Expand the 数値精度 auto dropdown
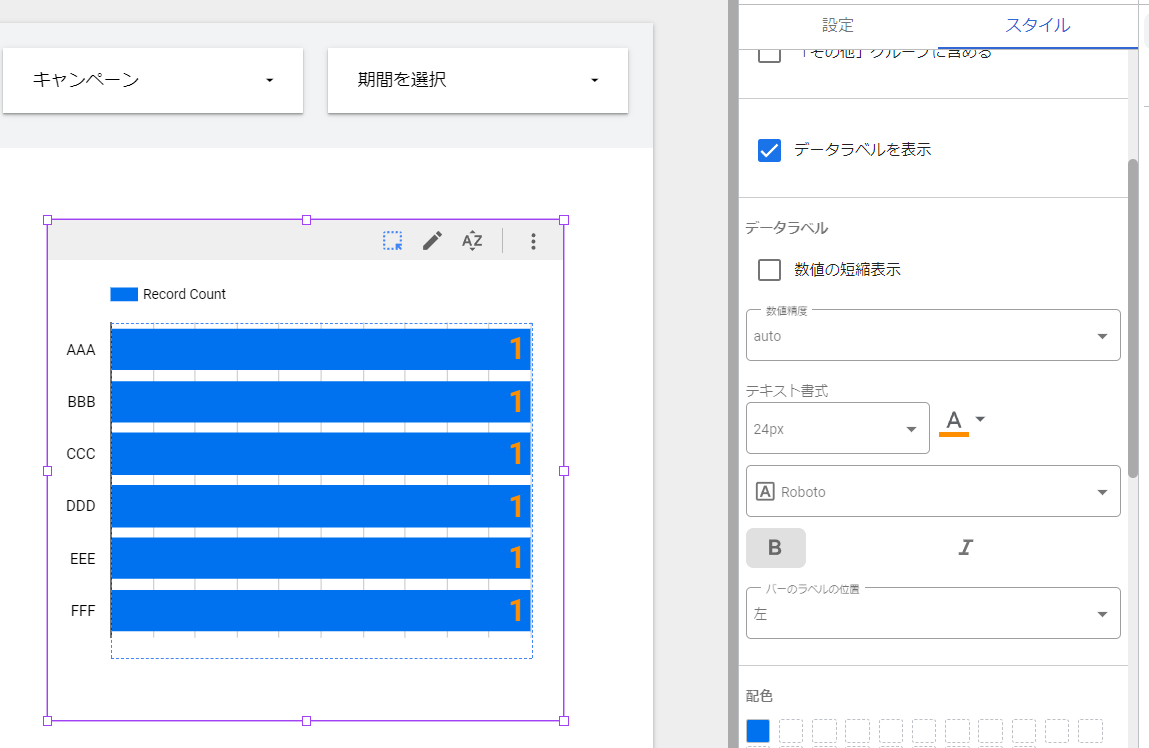This screenshot has width=1149, height=748. [933, 336]
